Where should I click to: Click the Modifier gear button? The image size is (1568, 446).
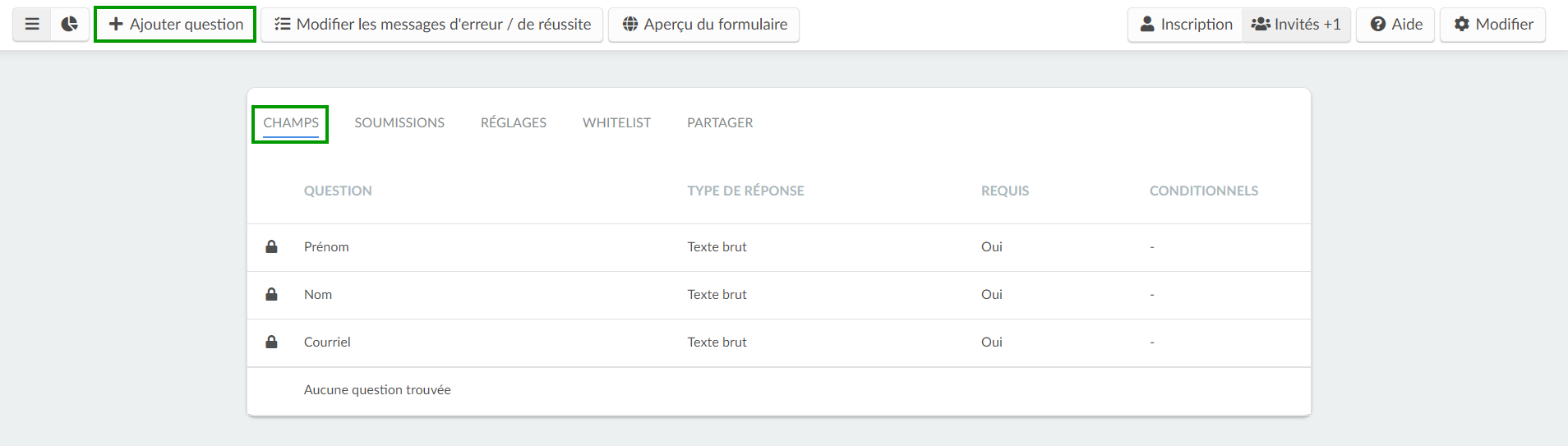(x=1492, y=24)
